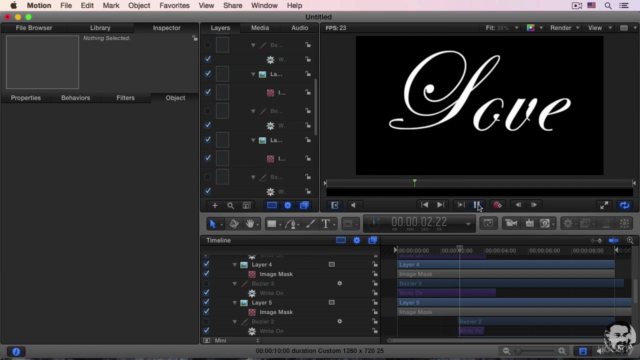This screenshot has height=360, width=640.
Task: Switch to the File Browser tab
Action: (34, 28)
